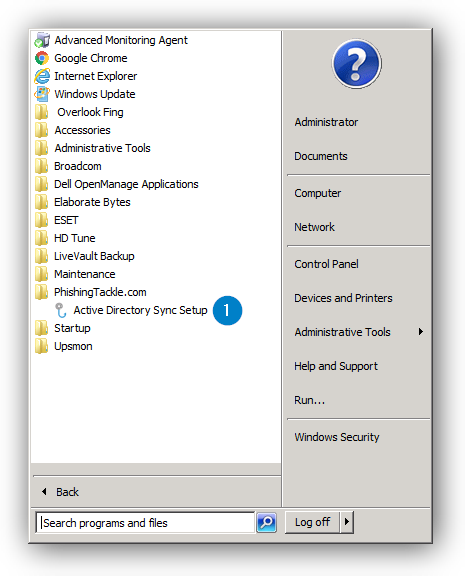
Task: Open the Run... dialog
Action: 309,400
